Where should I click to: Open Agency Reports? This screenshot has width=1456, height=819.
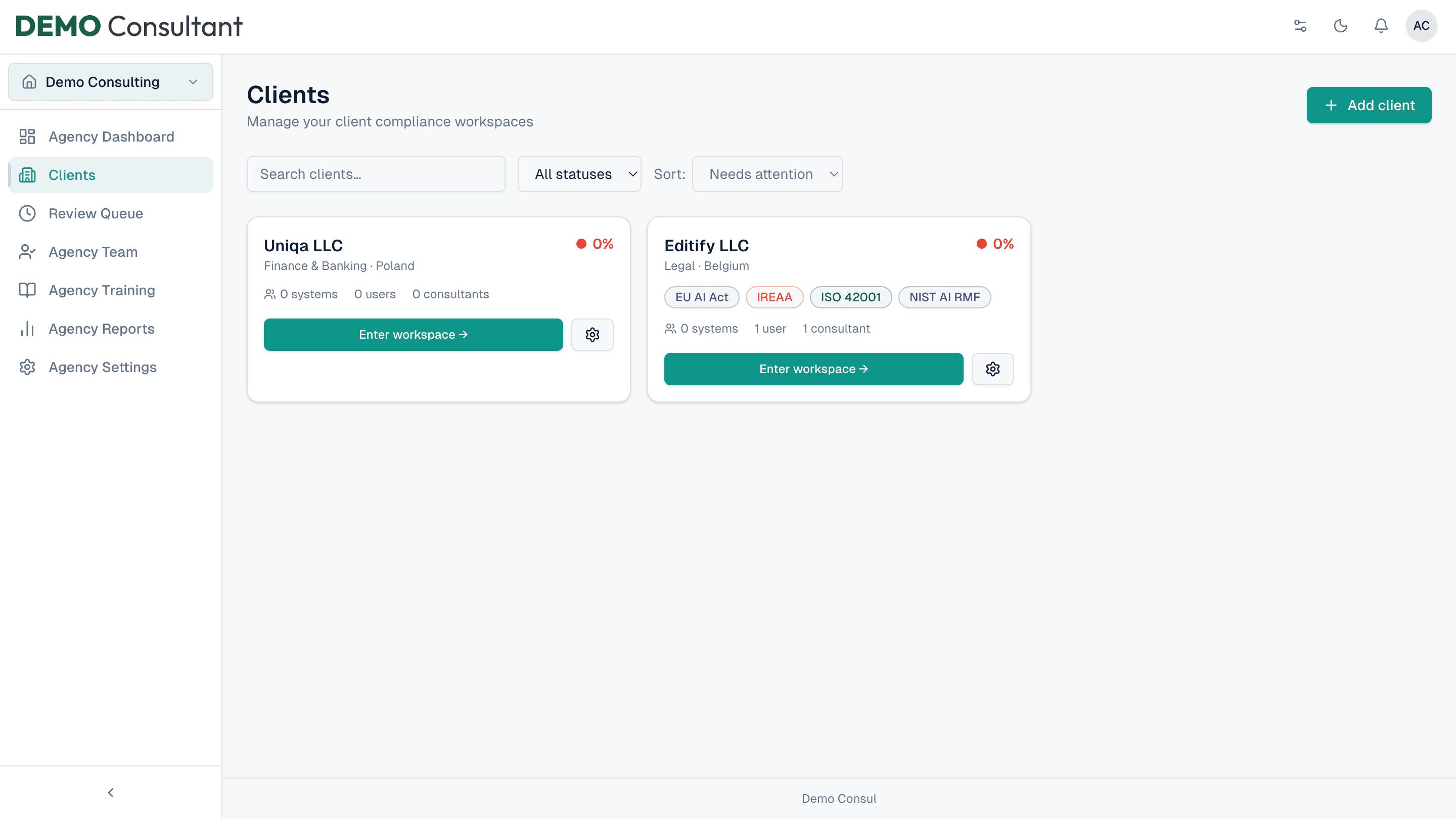coord(111,329)
